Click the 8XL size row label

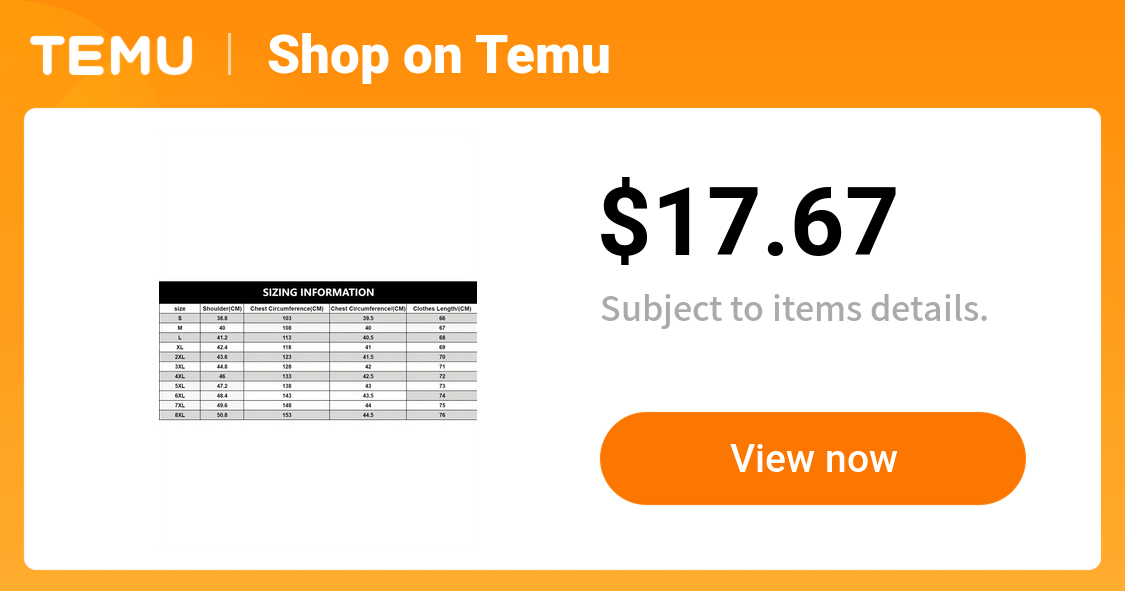tap(179, 415)
